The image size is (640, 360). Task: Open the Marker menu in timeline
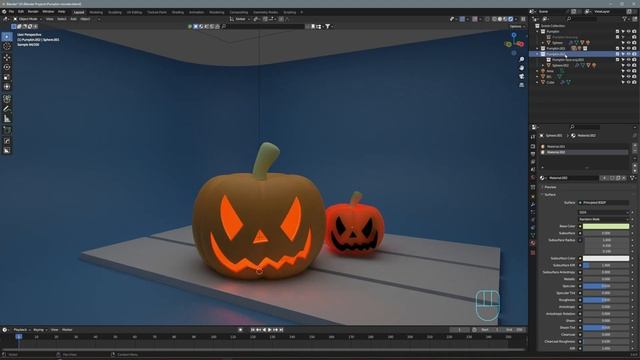67,330
